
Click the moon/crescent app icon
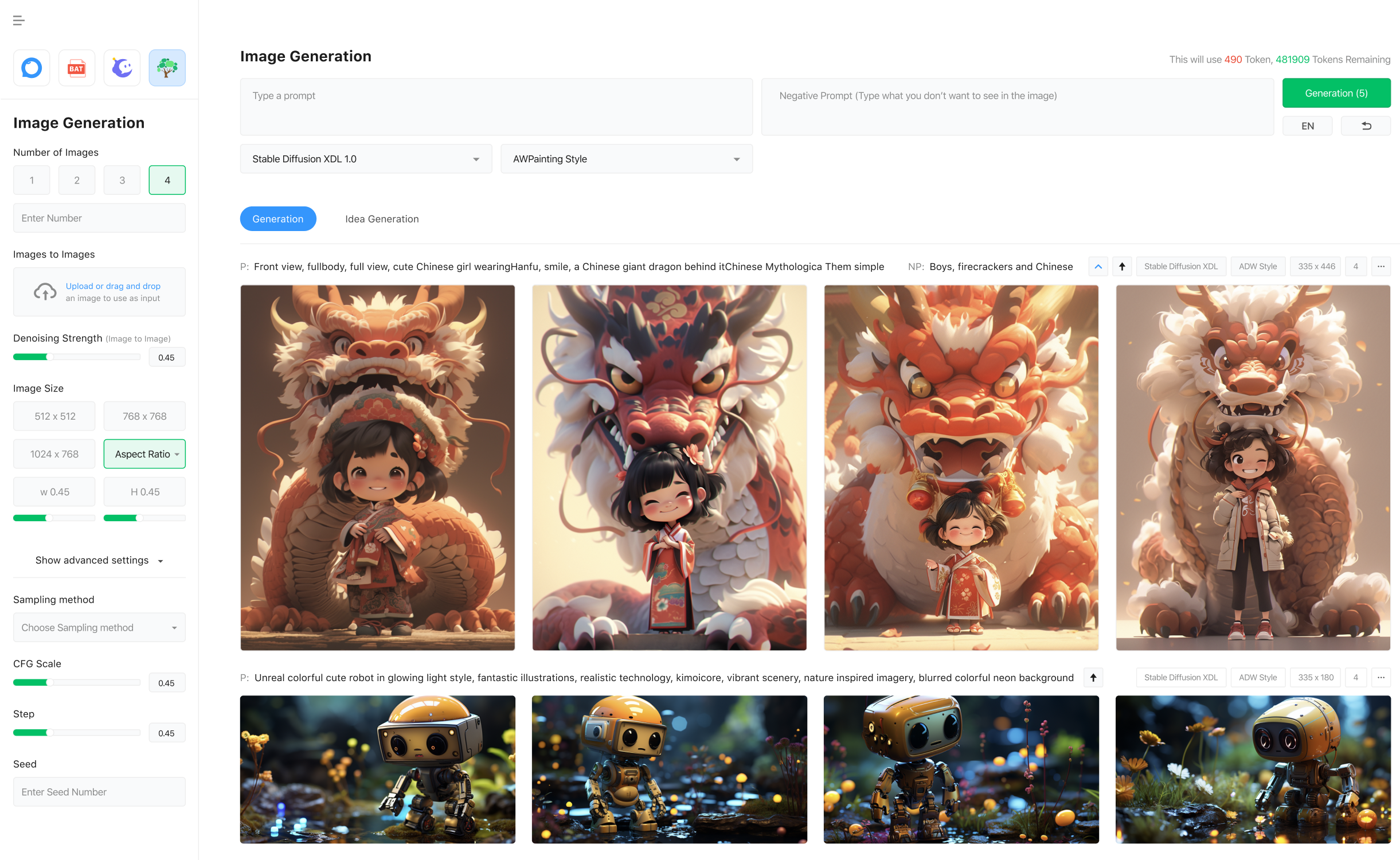pos(121,67)
